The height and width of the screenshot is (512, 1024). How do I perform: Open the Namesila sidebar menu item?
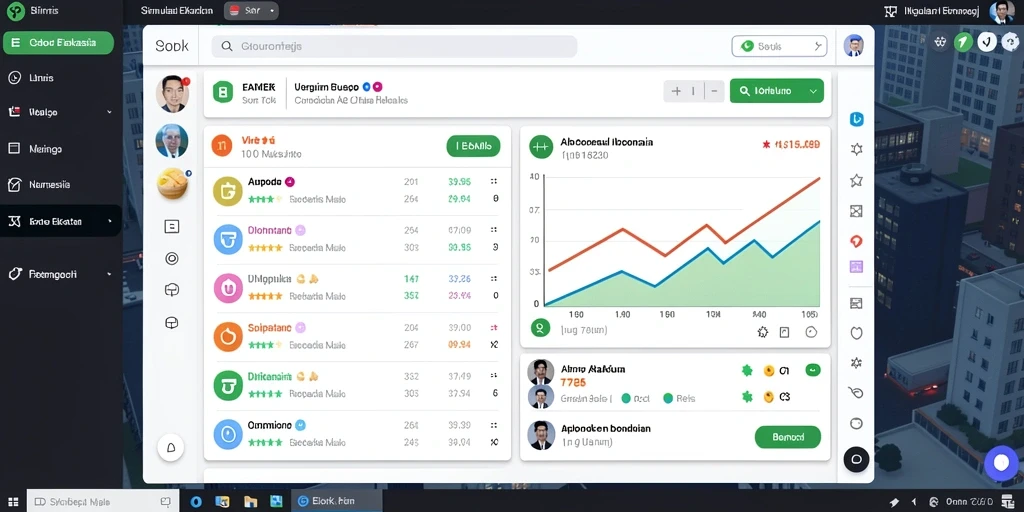coord(61,185)
